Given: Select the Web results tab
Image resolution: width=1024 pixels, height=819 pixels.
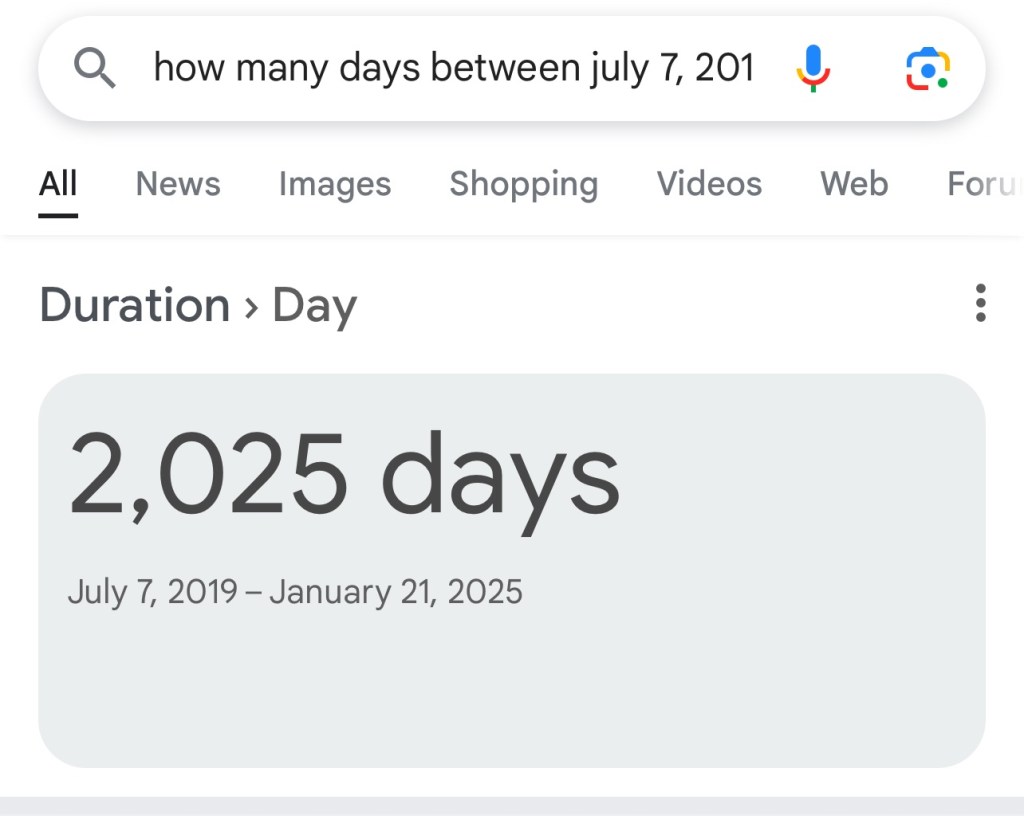Looking at the screenshot, I should 854,184.
